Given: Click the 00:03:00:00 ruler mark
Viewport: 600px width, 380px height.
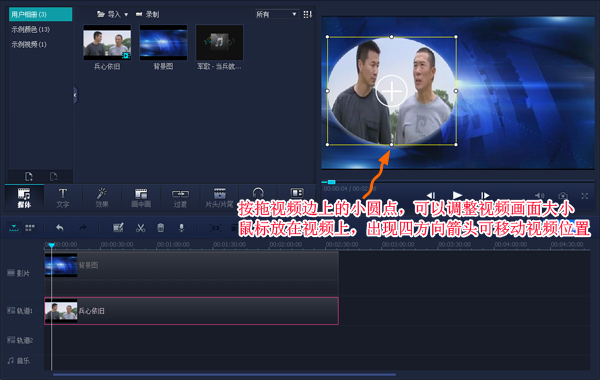Looking at the screenshot, I should click(398, 245).
